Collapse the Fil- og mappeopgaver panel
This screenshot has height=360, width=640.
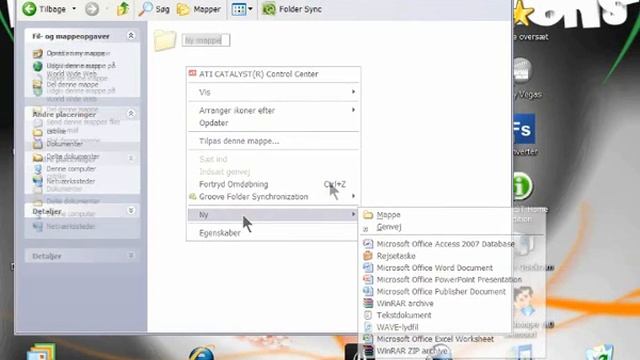coord(131,36)
